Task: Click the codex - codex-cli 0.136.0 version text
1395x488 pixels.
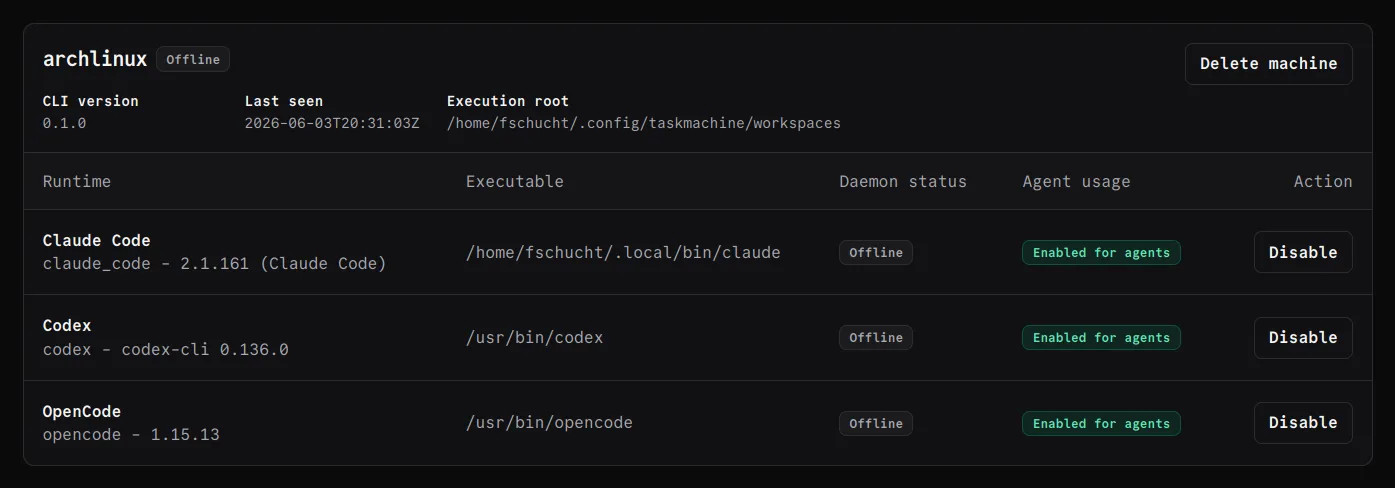Action: tap(166, 350)
